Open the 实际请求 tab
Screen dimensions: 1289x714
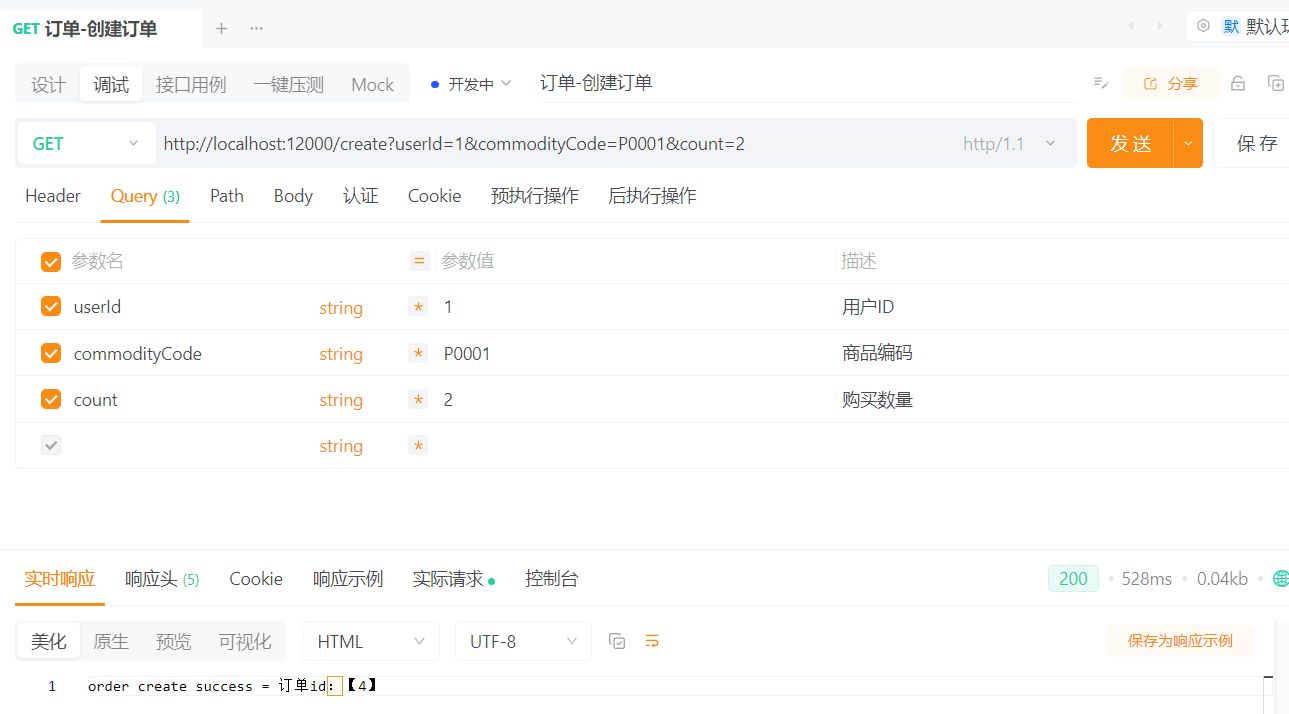click(x=454, y=579)
